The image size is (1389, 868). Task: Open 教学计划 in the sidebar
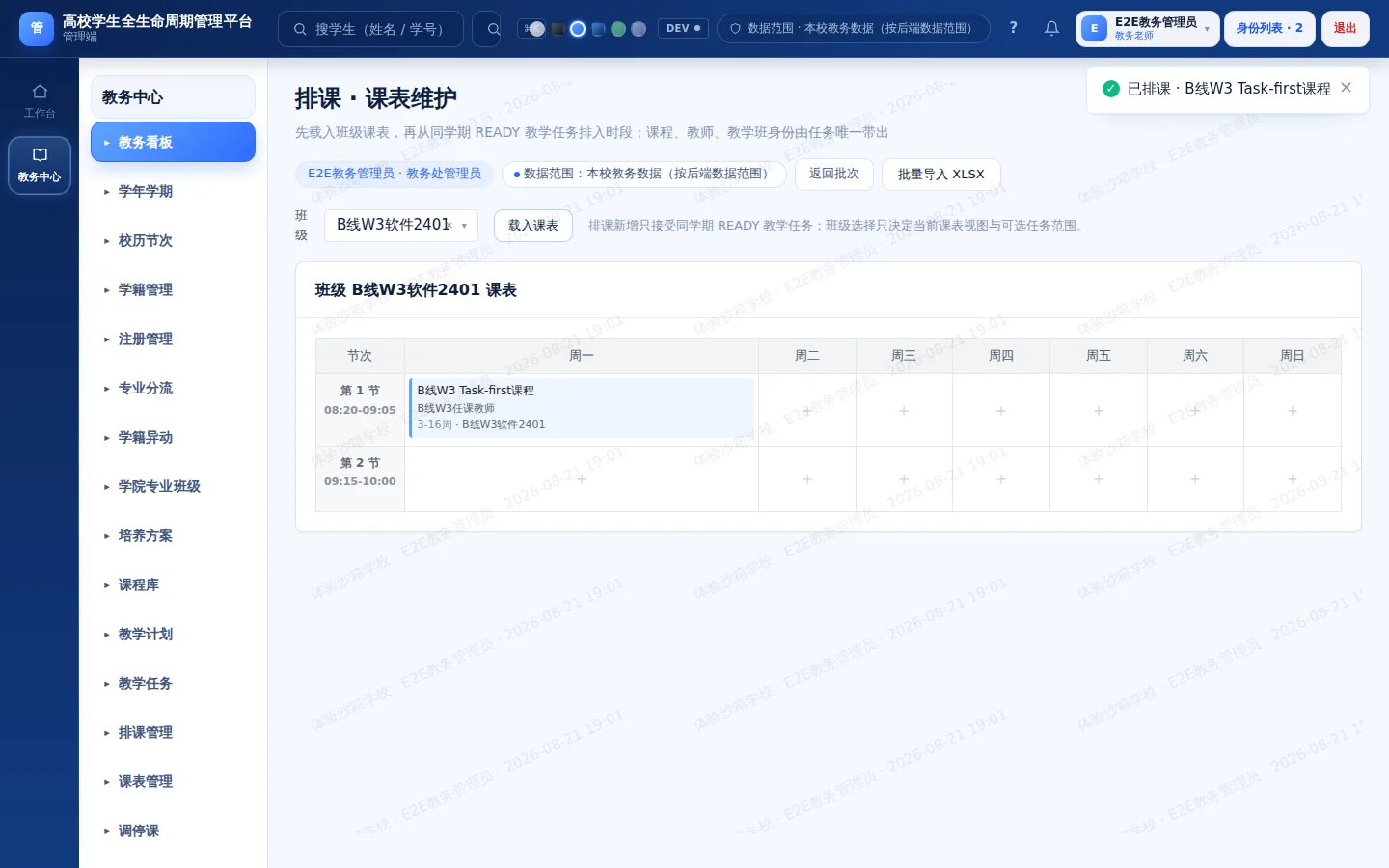pos(173,634)
